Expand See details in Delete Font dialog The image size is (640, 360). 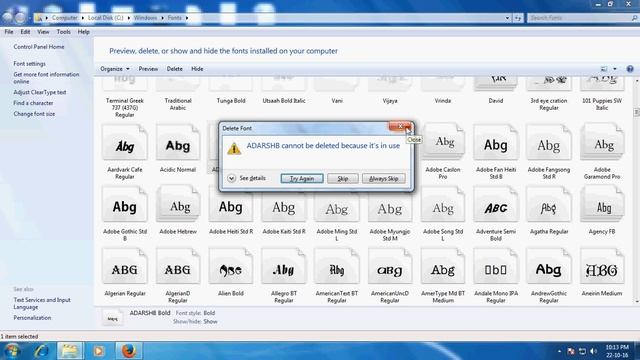[247, 178]
